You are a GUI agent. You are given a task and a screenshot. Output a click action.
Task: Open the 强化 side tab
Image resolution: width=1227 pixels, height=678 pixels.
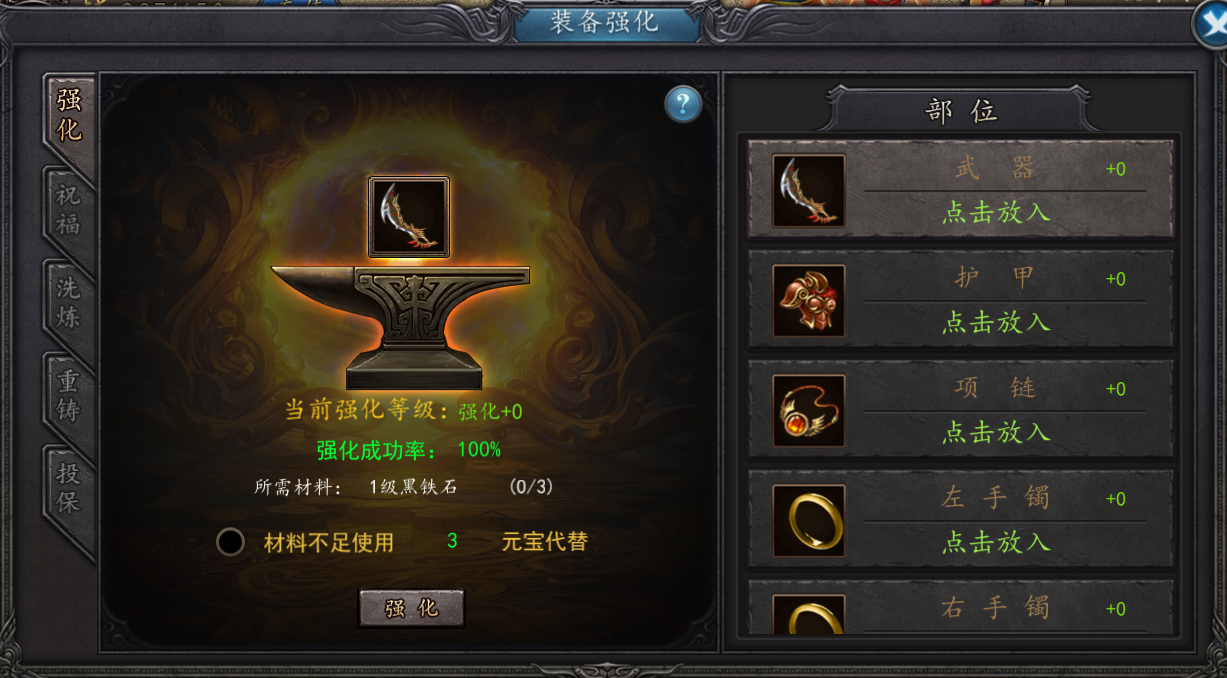coord(69,116)
